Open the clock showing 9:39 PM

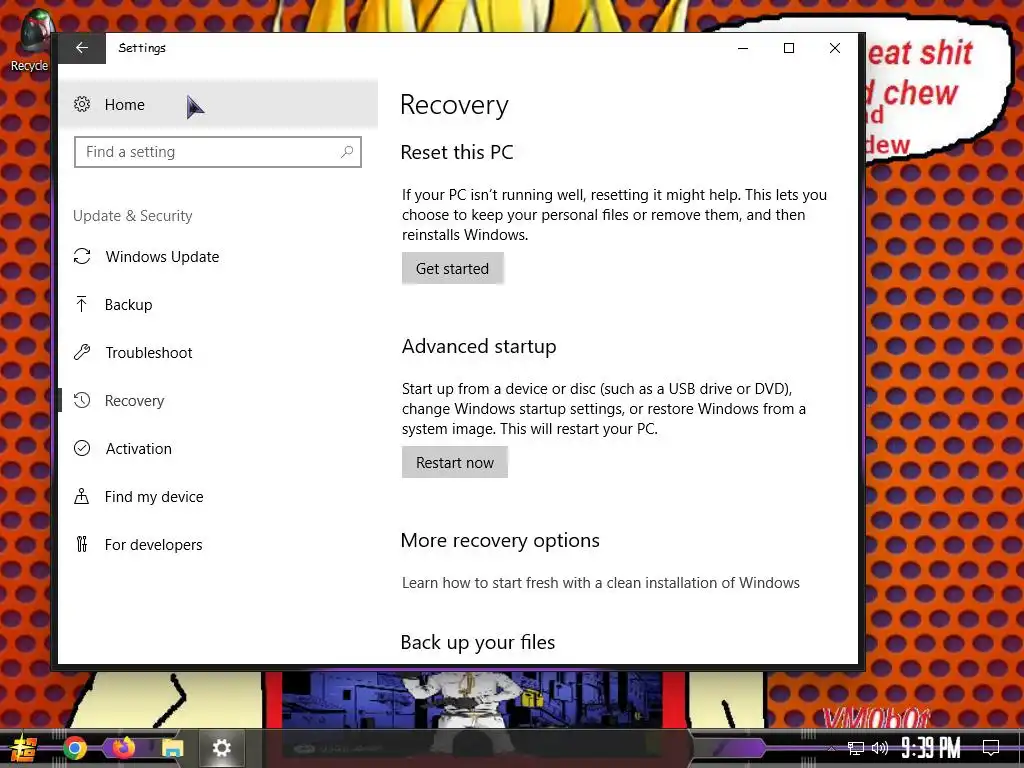tap(931, 748)
